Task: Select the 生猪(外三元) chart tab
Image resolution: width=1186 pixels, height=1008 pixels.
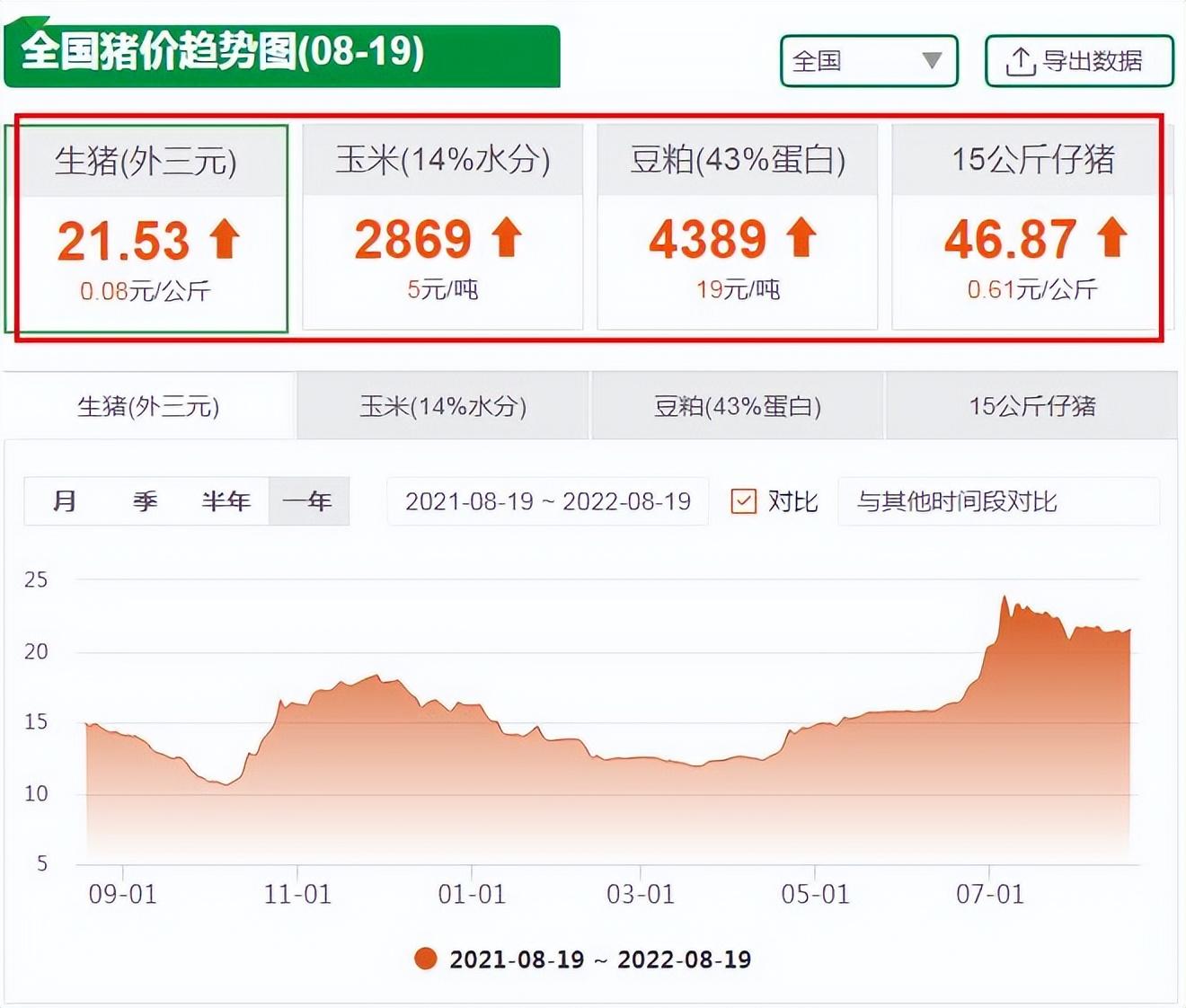Action: tap(149, 406)
